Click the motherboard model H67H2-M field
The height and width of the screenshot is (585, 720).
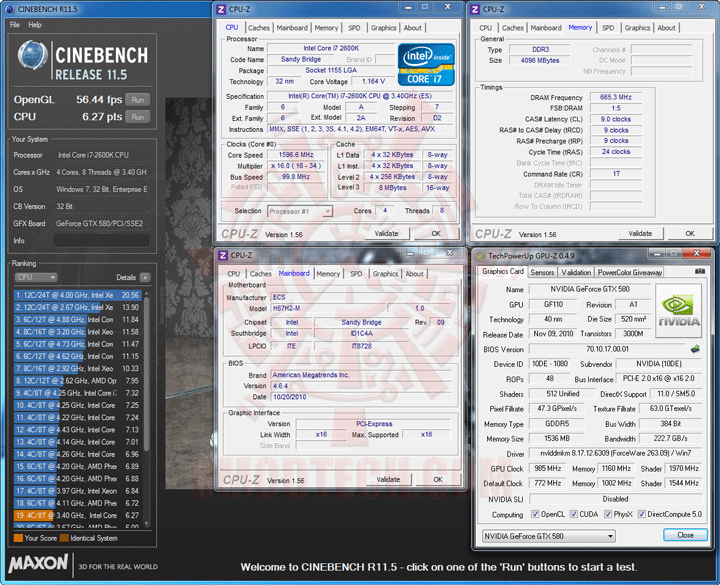tap(329, 309)
